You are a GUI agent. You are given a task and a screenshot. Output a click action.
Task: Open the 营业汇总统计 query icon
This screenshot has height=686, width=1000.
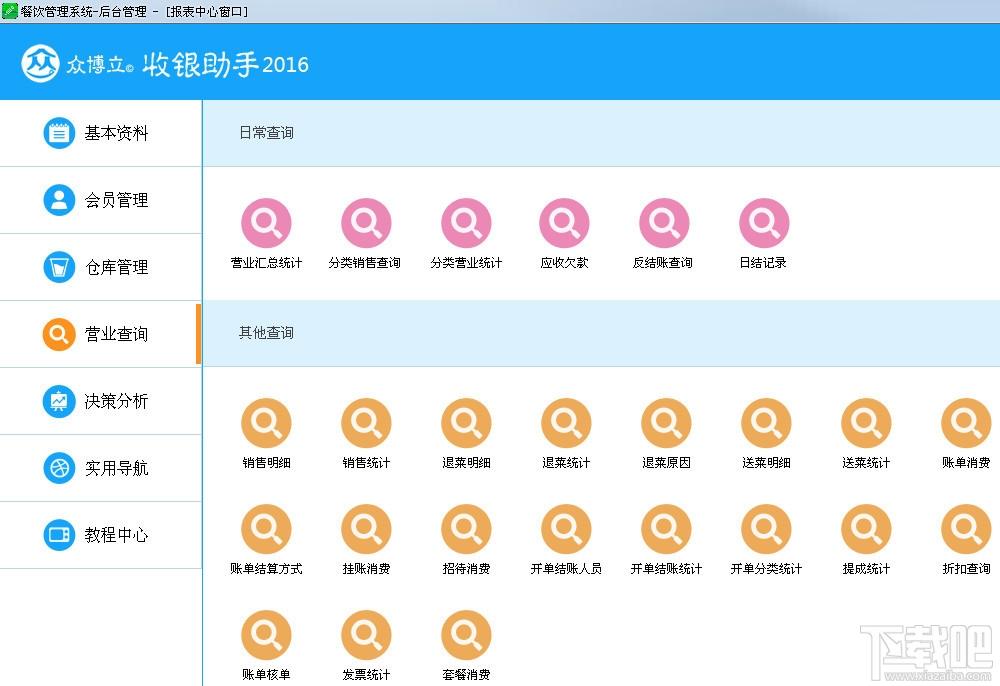coord(266,223)
